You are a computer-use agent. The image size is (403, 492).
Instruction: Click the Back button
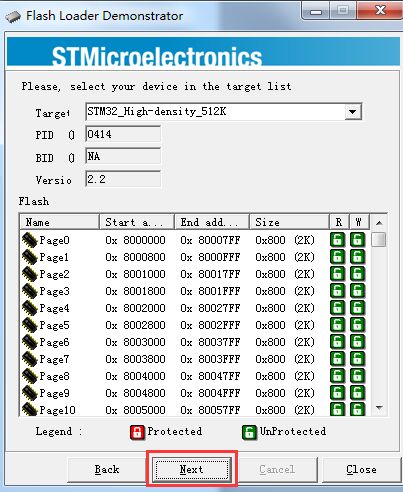click(x=107, y=469)
